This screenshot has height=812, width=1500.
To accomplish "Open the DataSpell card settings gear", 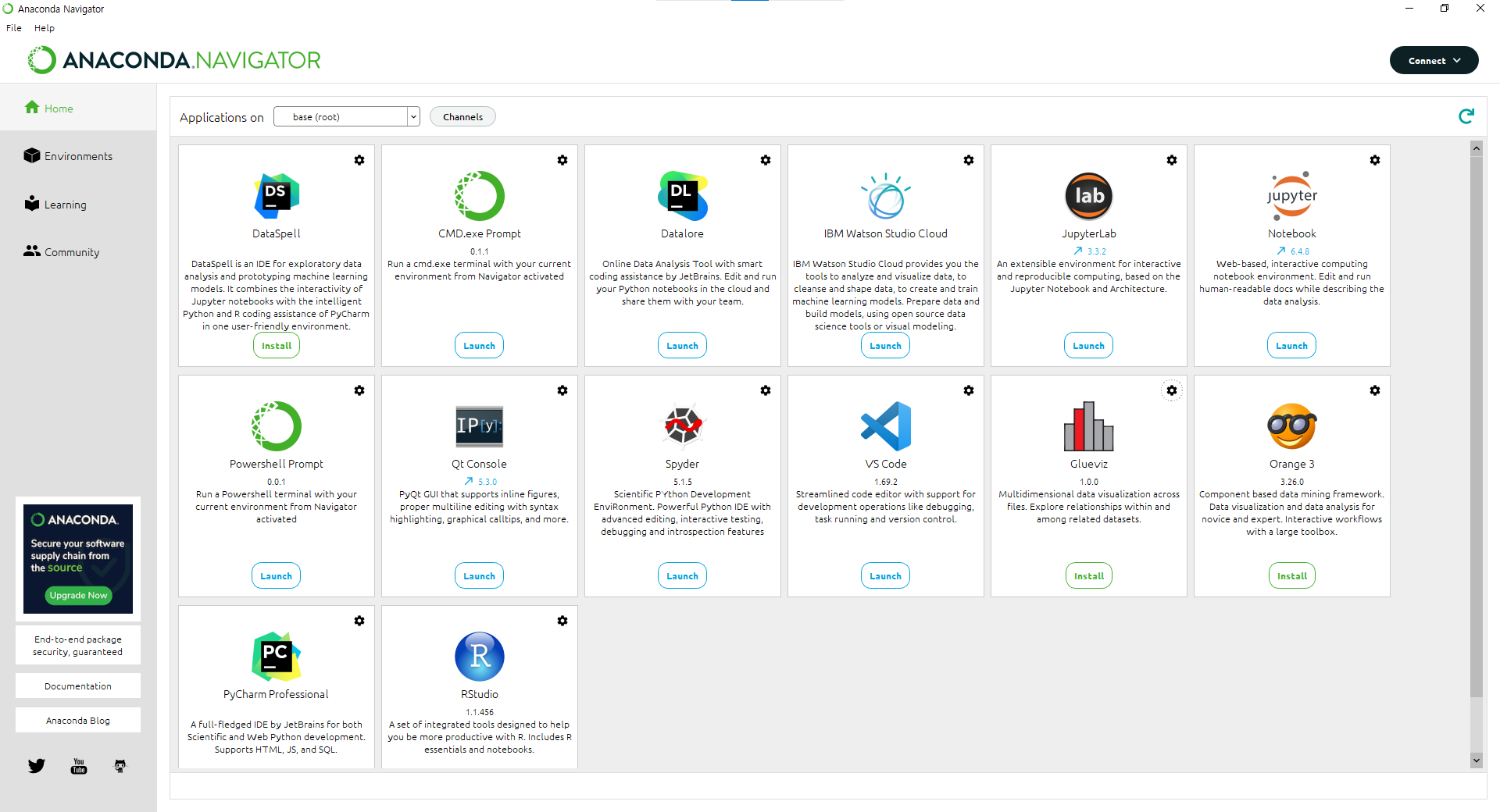I will point(359,160).
